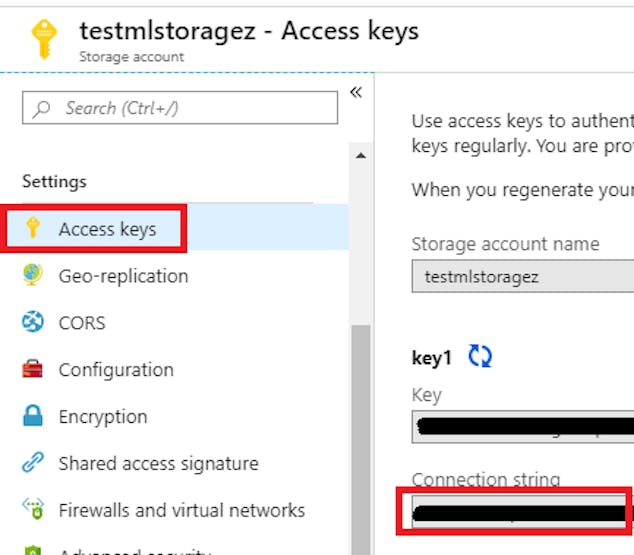634x555 pixels.
Task: Click the Search (Ctrl+/) box
Action: [180, 108]
